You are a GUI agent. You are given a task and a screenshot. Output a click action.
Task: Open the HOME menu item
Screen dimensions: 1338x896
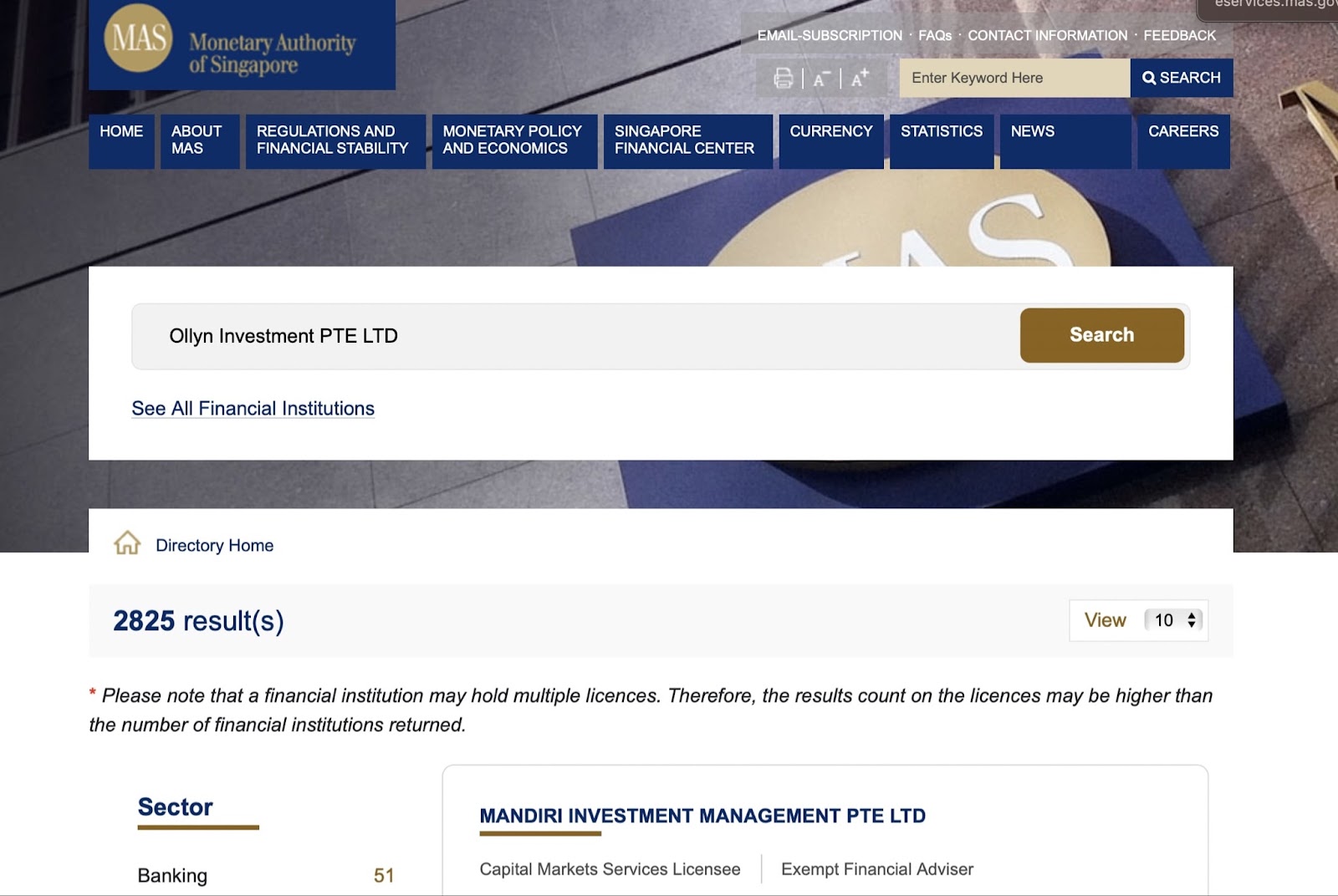121,141
